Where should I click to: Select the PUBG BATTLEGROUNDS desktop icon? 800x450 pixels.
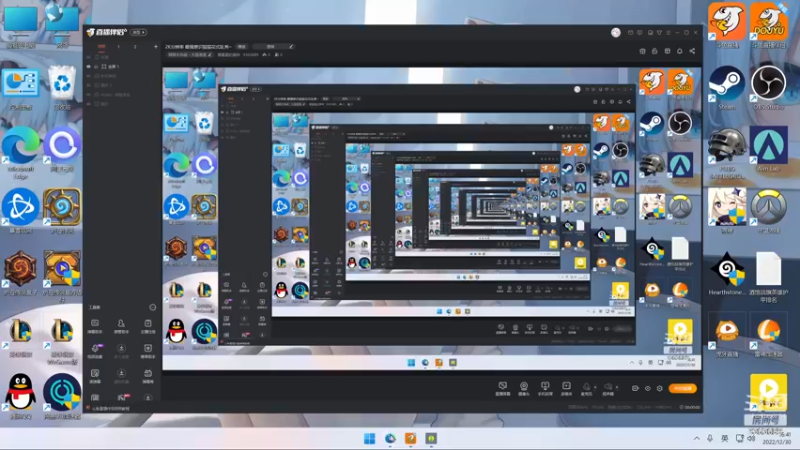(727, 153)
